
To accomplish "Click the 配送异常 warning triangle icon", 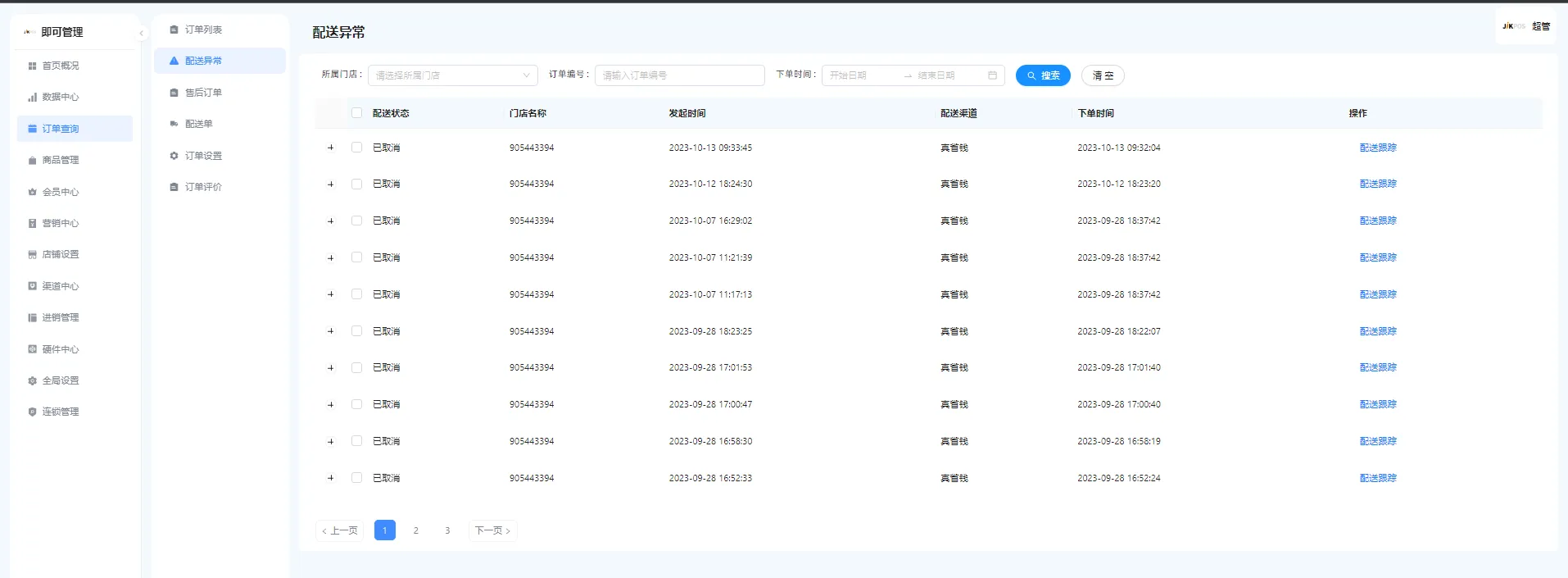I will [x=174, y=61].
